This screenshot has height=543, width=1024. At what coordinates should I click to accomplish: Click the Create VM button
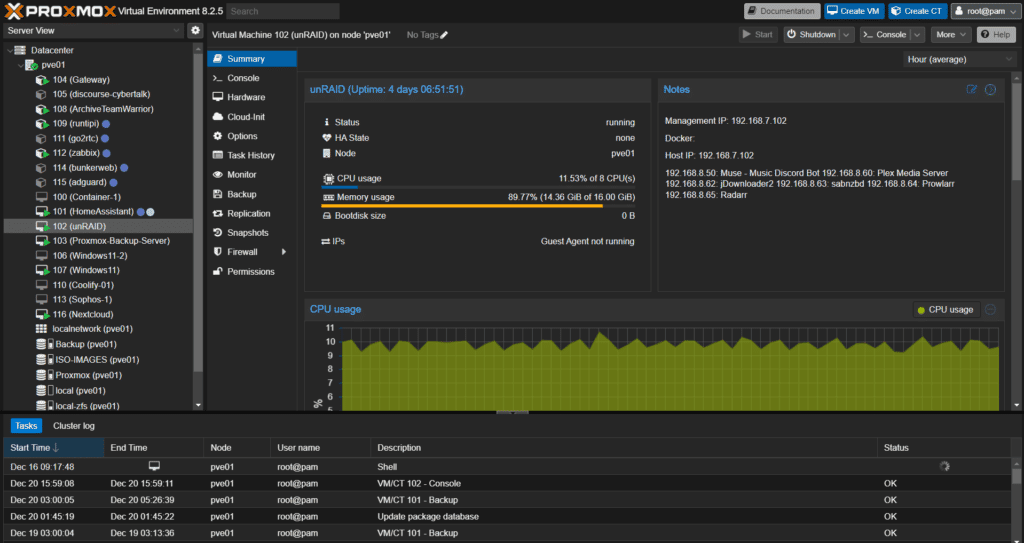pyautogui.click(x=854, y=11)
